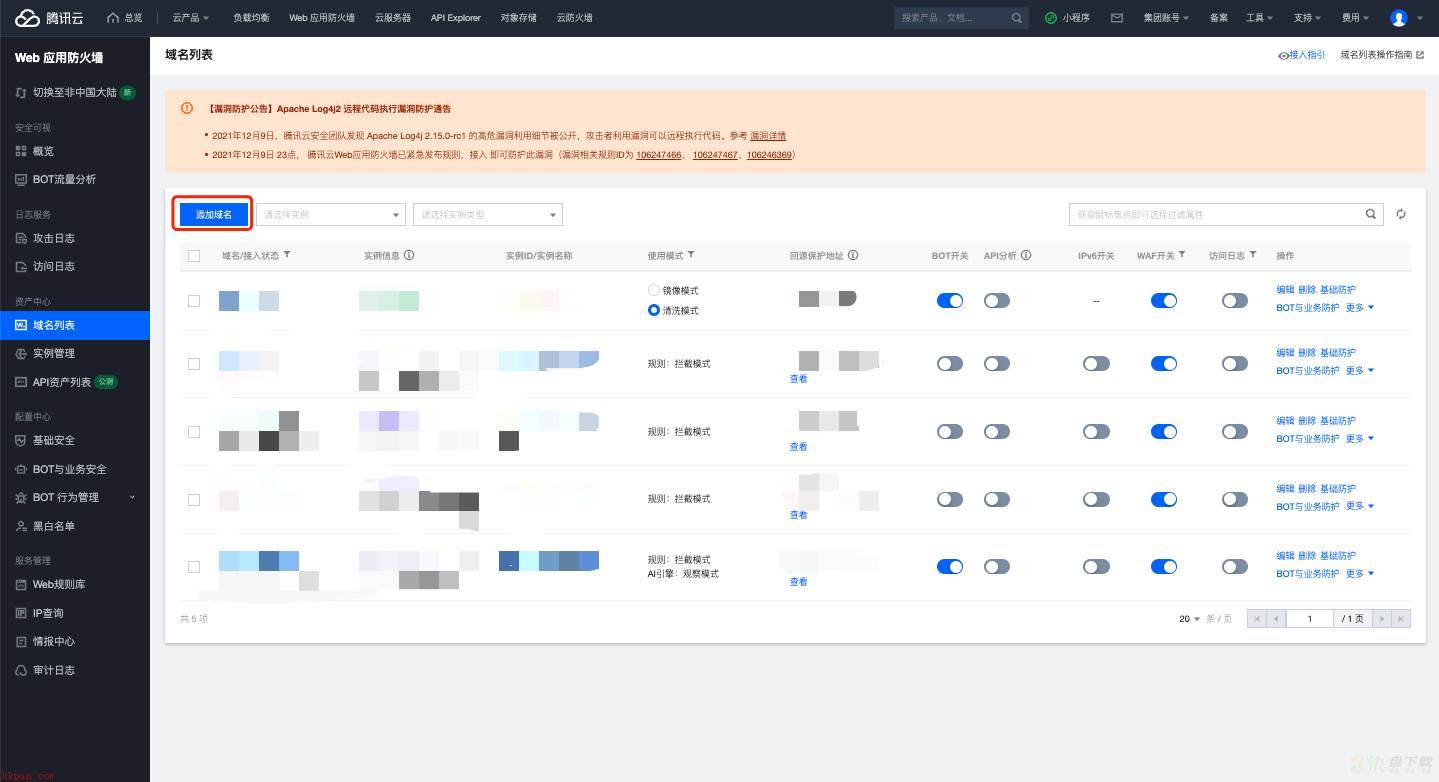
Task: Click the API分析 info icon
Action: coord(1026,255)
